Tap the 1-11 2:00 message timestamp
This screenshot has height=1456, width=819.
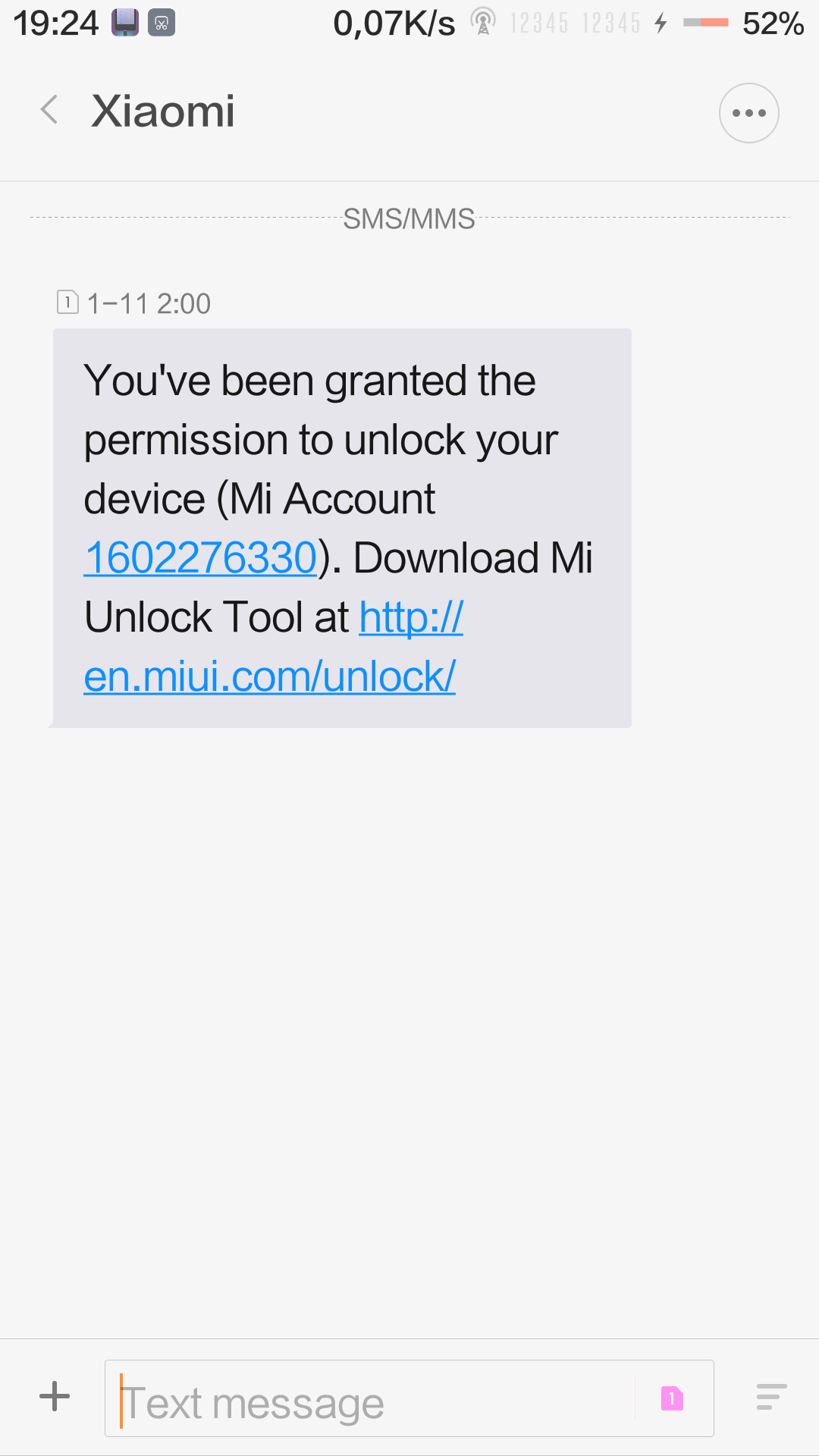click(x=149, y=303)
